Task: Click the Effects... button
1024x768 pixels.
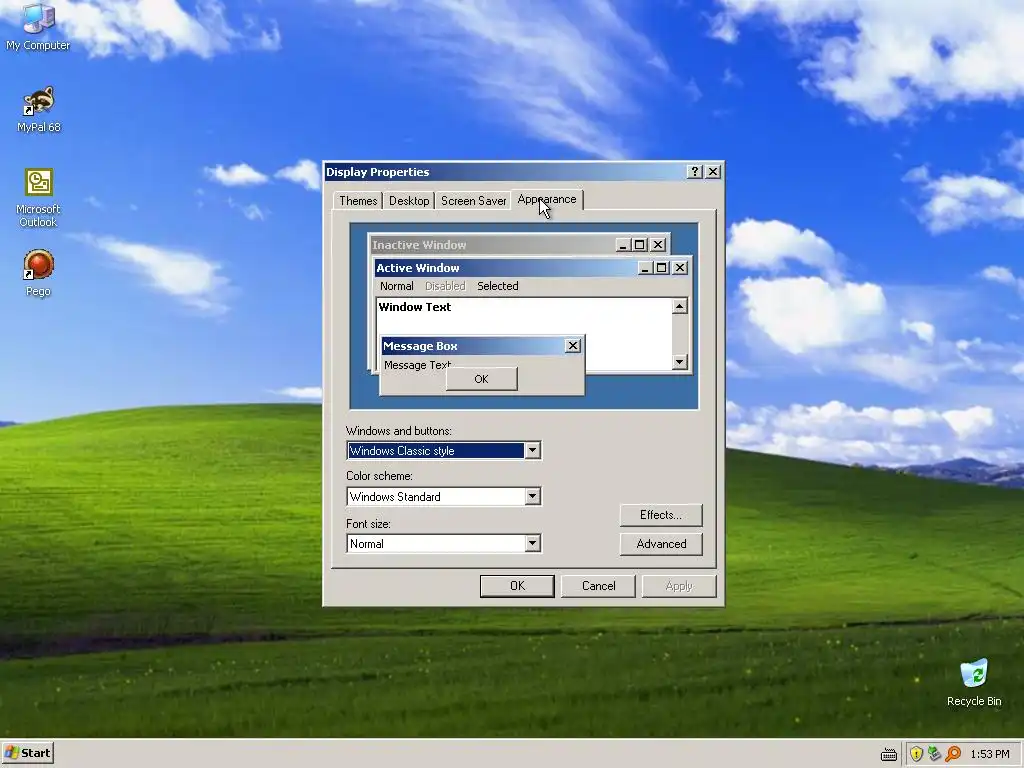Action: pos(661,515)
